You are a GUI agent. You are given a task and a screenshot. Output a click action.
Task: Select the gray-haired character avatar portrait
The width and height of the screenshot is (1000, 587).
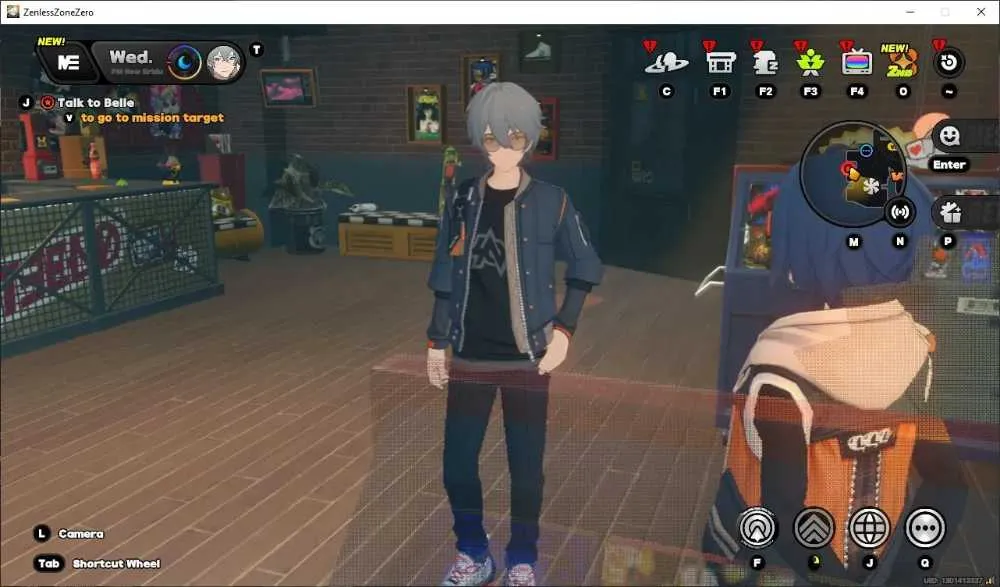click(224, 63)
